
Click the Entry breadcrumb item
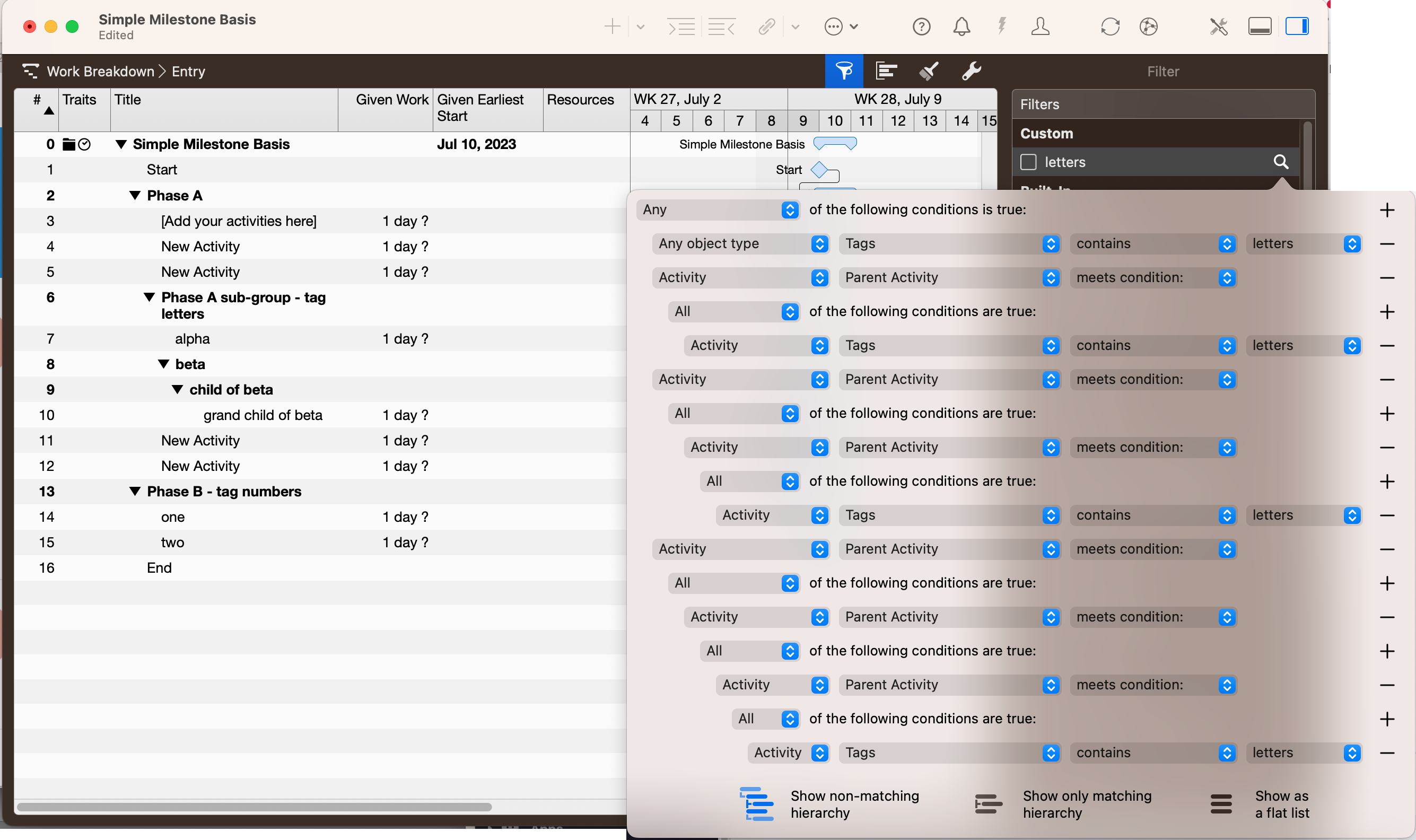(188, 71)
